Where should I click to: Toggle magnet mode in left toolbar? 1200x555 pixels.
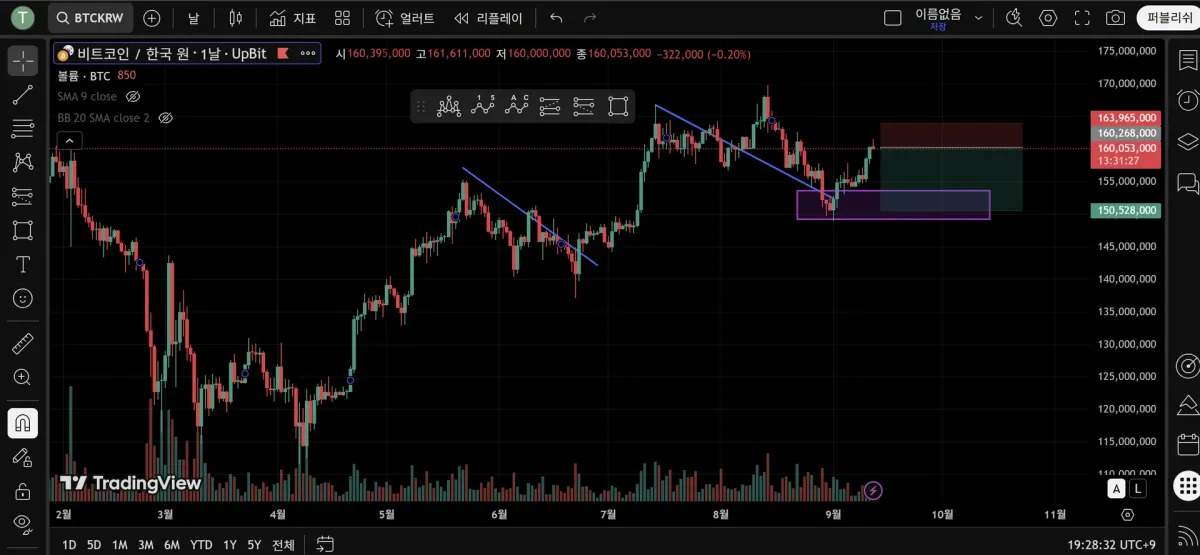[x=22, y=423]
